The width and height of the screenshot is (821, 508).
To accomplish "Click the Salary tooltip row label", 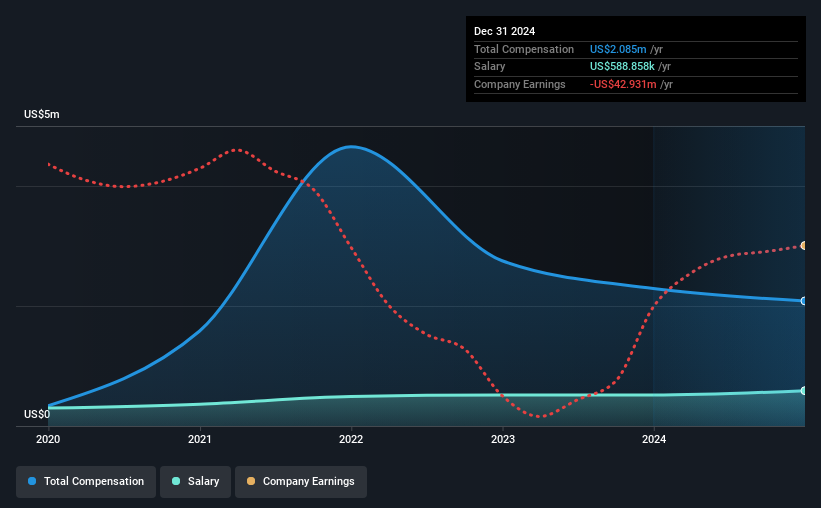I will click(490, 67).
